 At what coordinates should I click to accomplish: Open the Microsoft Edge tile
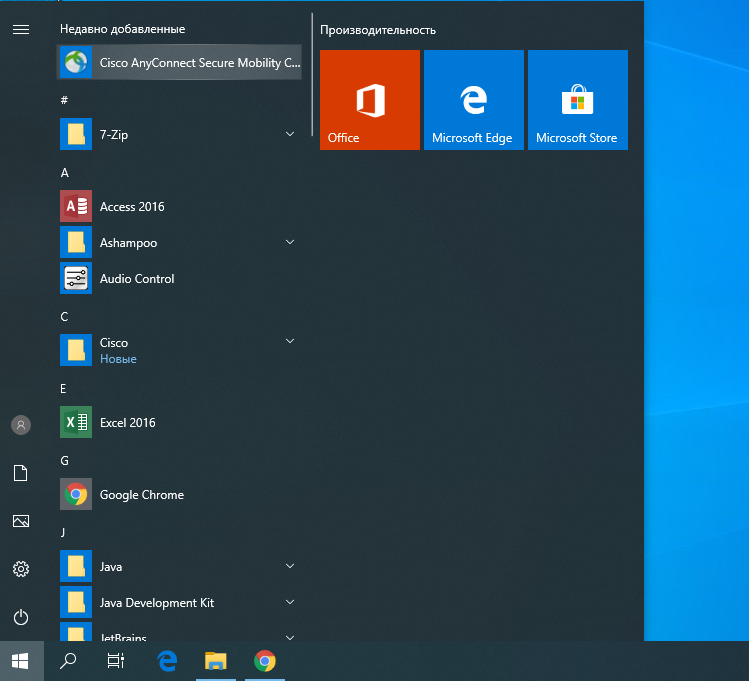pos(474,100)
